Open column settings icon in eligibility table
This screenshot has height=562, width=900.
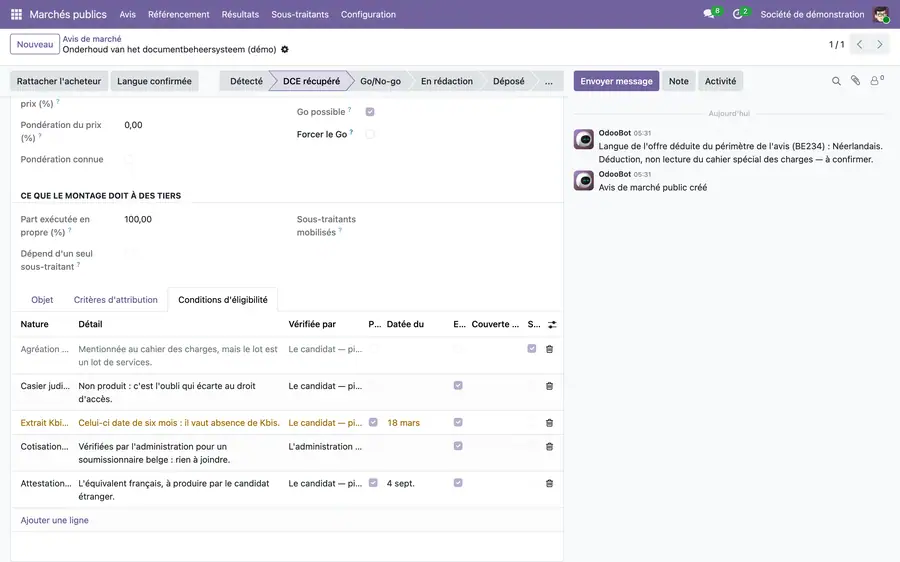click(552, 324)
